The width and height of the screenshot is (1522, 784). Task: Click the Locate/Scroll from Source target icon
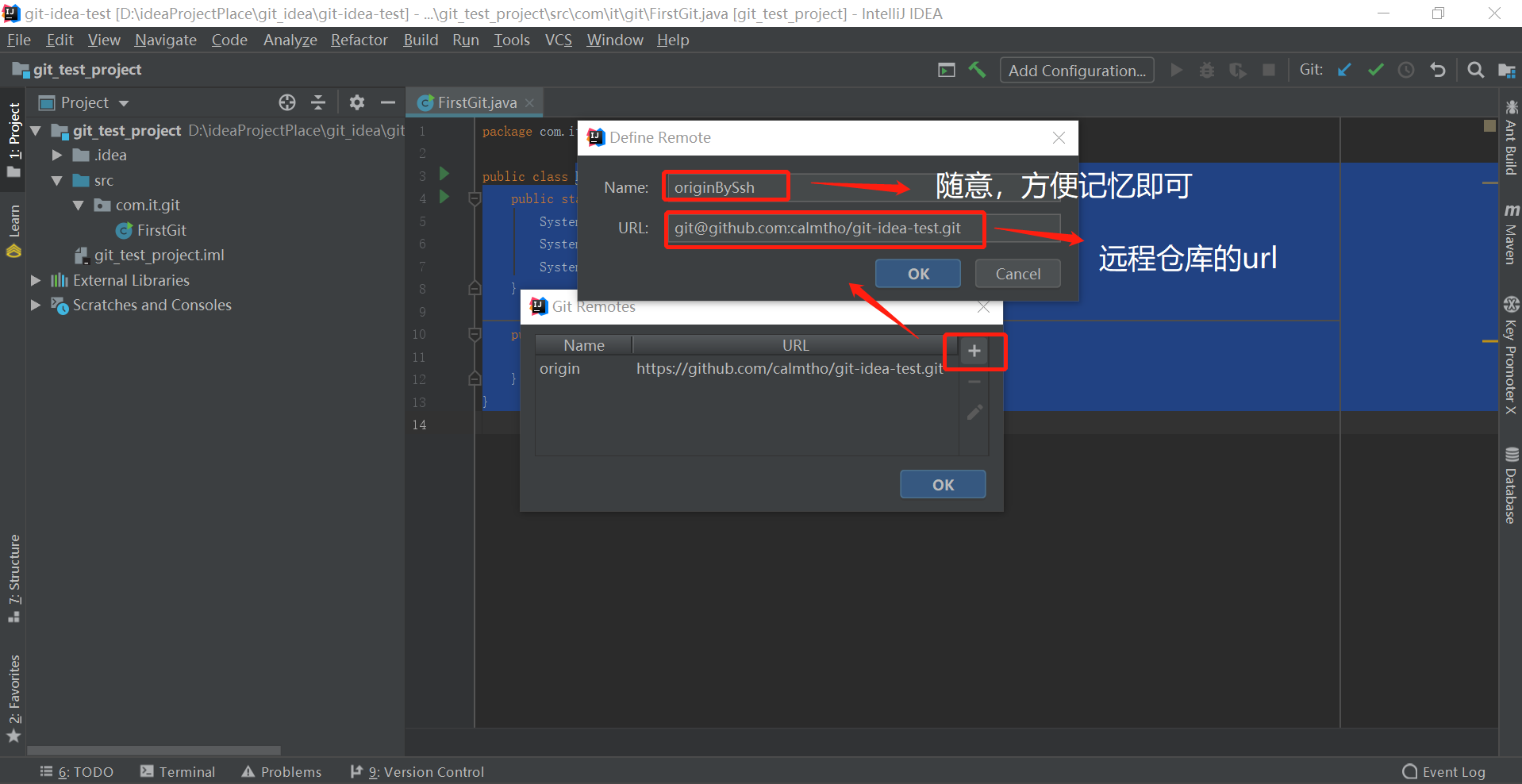287,102
